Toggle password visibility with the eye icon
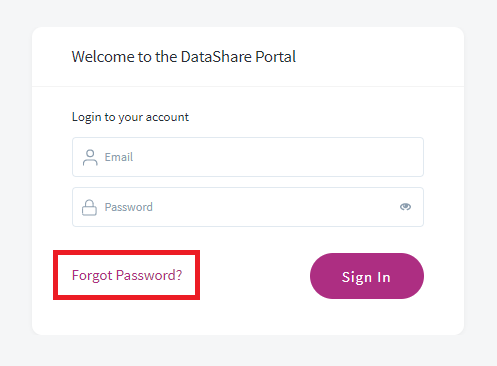Viewport: 497px width, 366px height. [x=405, y=207]
